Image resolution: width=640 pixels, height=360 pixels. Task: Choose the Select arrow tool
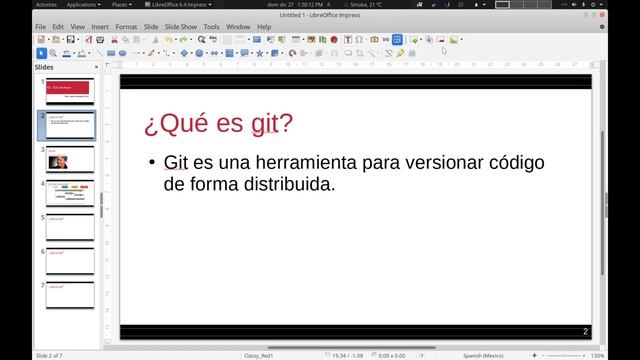41,53
